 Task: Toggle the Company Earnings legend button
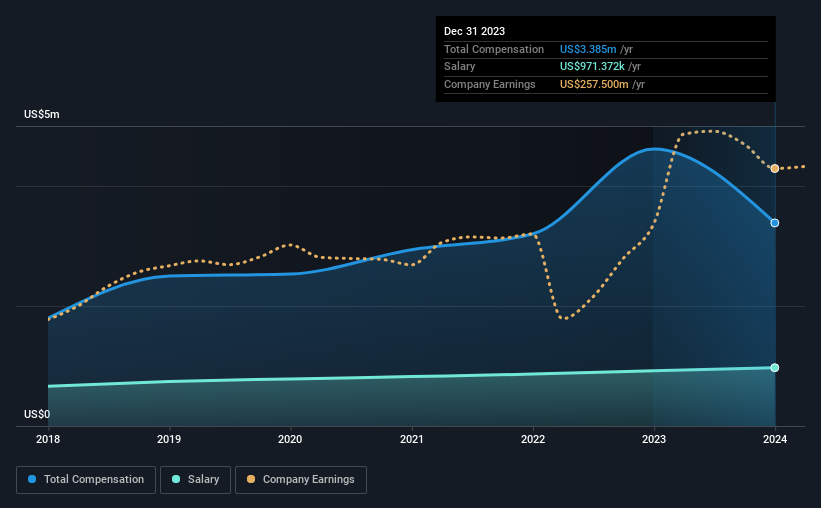tap(301, 480)
